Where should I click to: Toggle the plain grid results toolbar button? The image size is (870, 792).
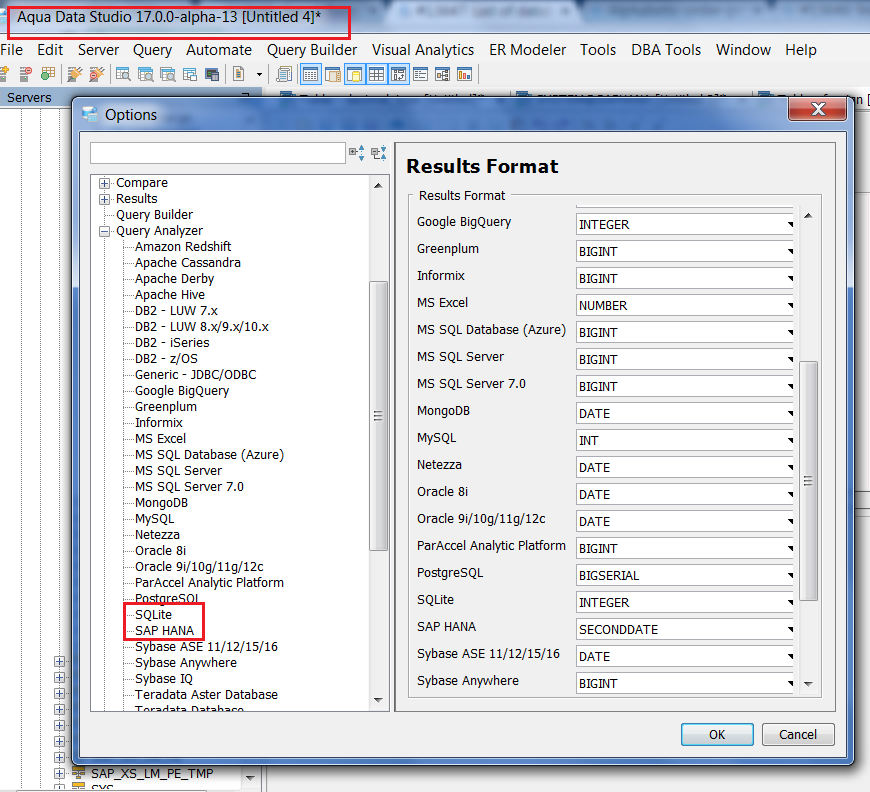[x=377, y=74]
